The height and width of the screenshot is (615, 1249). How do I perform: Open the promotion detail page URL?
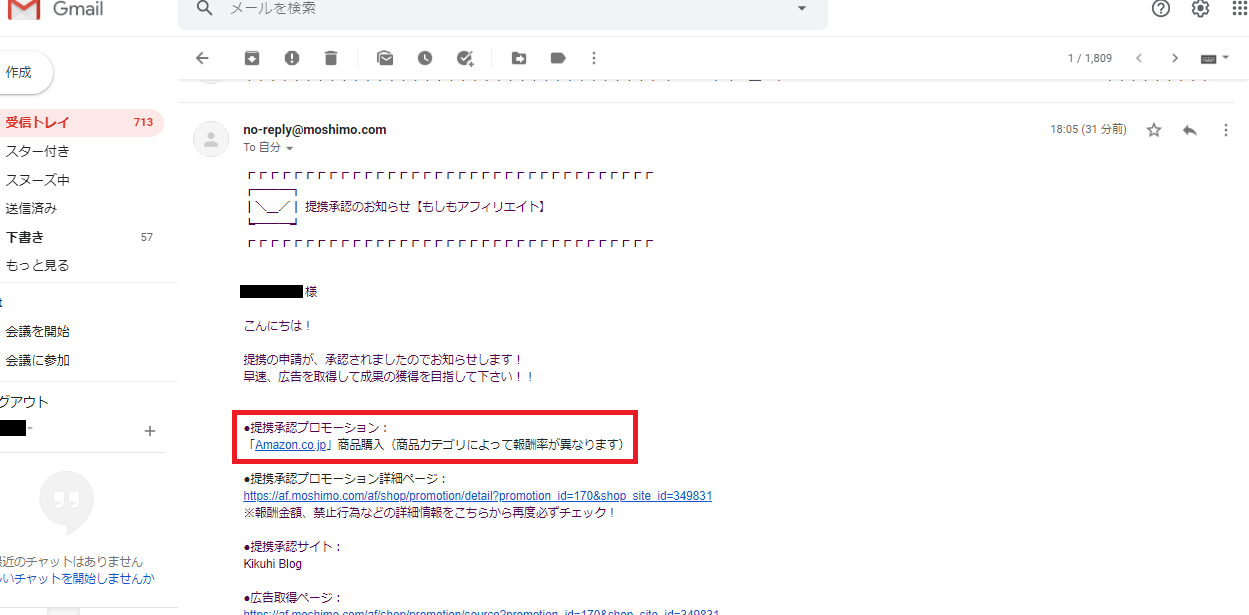tap(478, 496)
